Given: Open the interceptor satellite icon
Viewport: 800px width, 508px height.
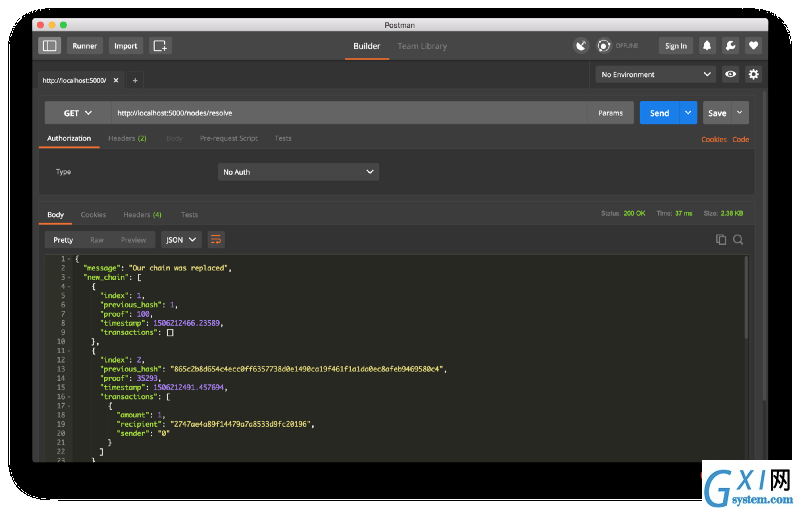Looking at the screenshot, I should coord(581,45).
